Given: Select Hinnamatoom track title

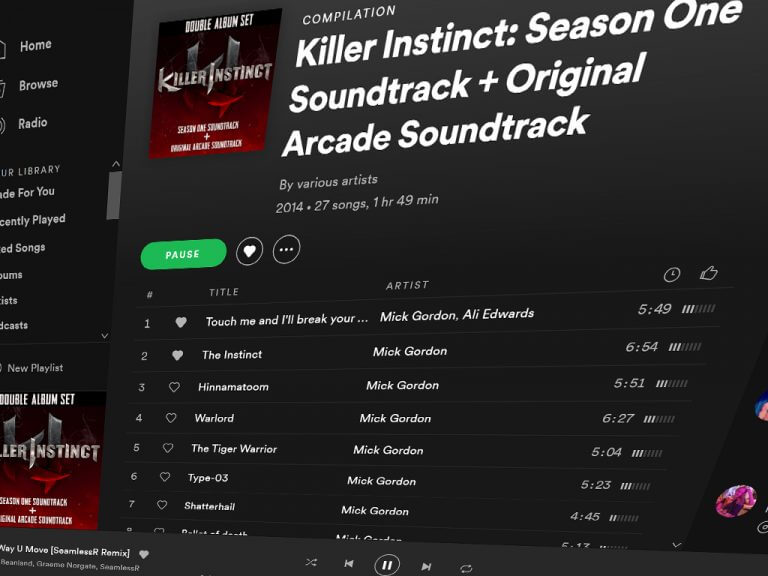Looking at the screenshot, I should pyautogui.click(x=233, y=387).
